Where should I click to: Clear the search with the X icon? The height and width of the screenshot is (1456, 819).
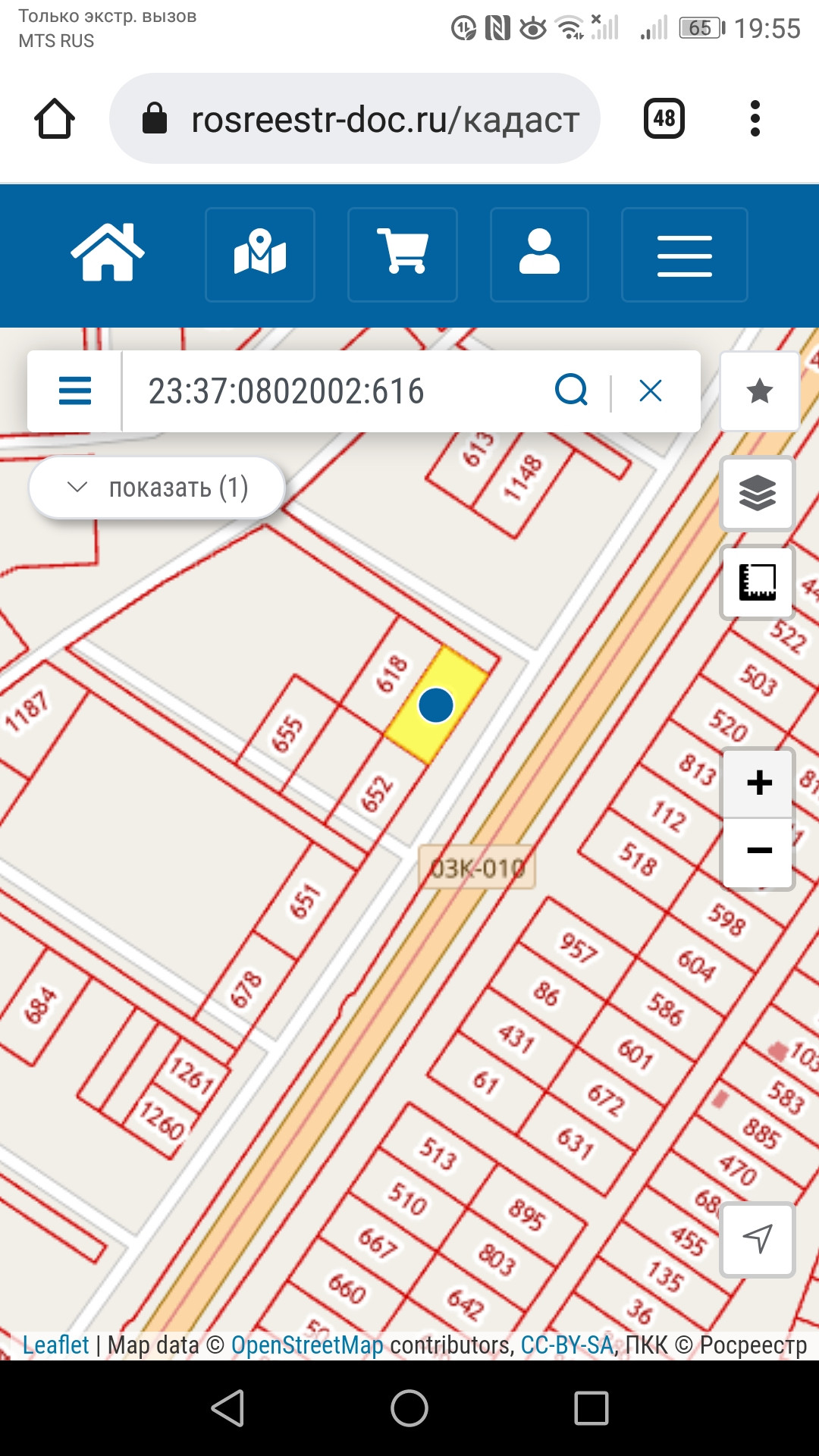tap(651, 391)
